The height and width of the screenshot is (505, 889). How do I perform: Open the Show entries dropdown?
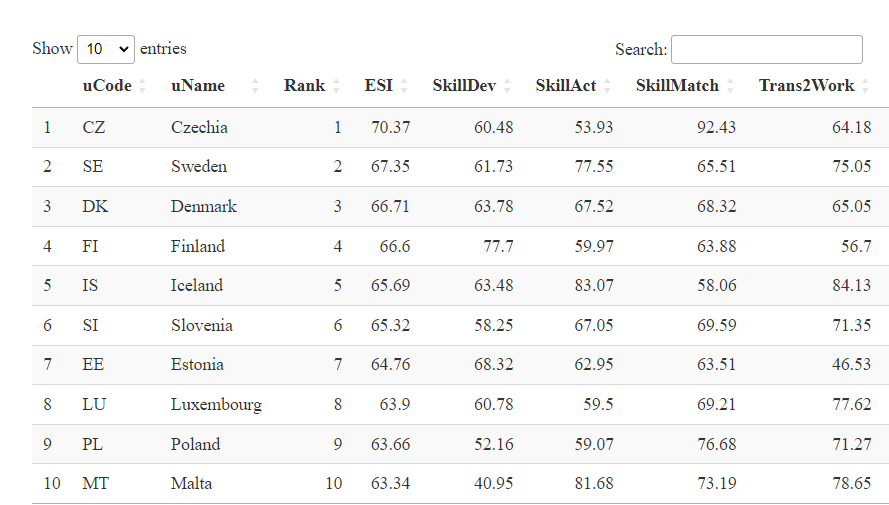pyautogui.click(x=106, y=49)
